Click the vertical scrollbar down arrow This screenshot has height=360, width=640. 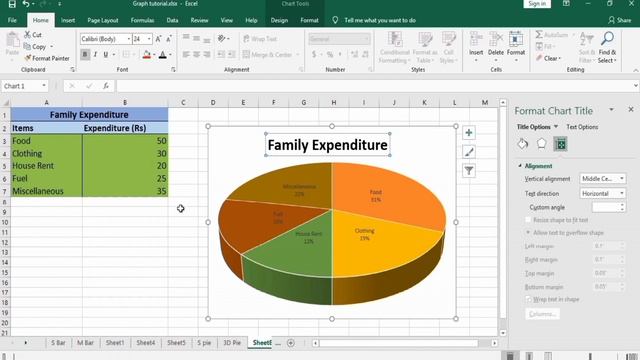pyautogui.click(x=503, y=333)
